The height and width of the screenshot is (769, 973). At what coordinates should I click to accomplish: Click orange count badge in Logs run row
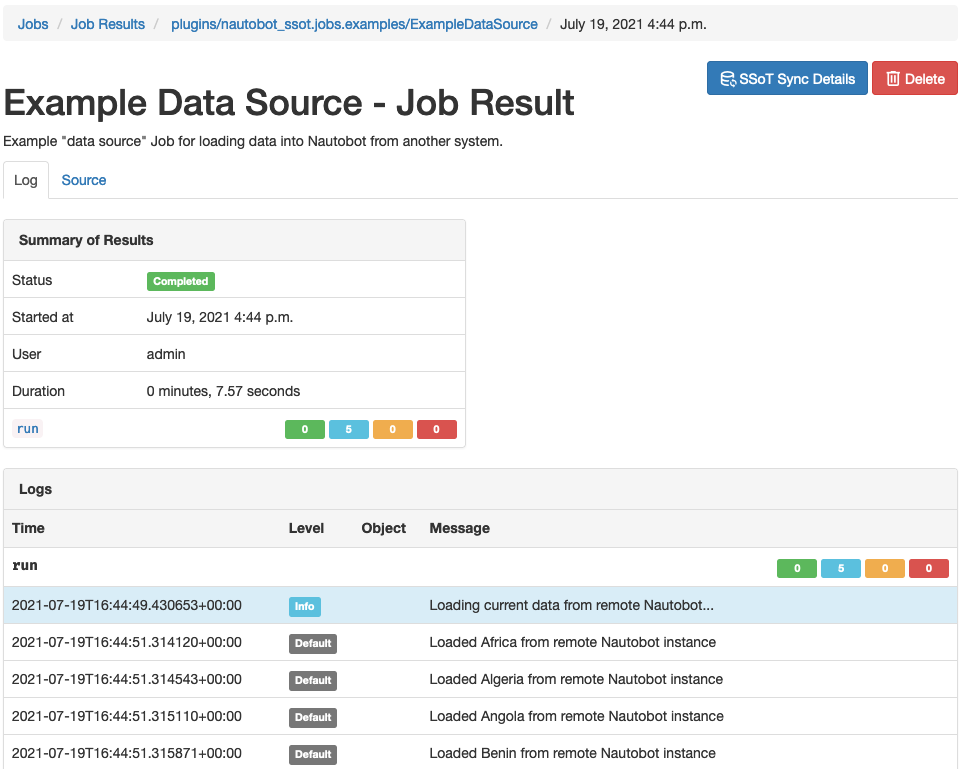click(885, 569)
